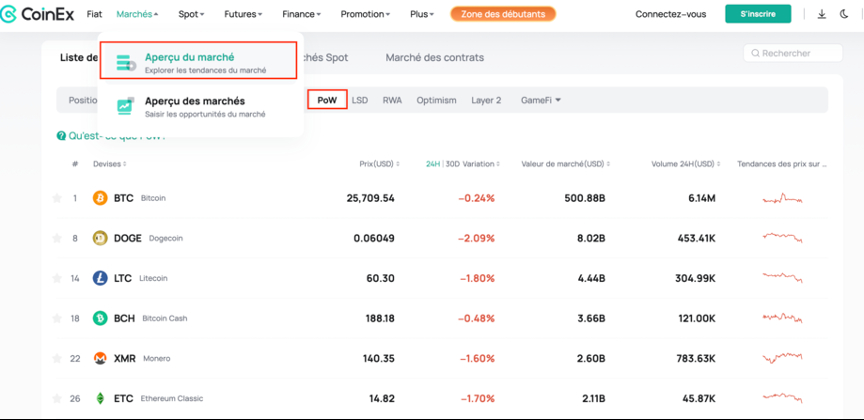Expand the Finance dropdown menu
This screenshot has height=420, width=864.
tap(301, 14)
